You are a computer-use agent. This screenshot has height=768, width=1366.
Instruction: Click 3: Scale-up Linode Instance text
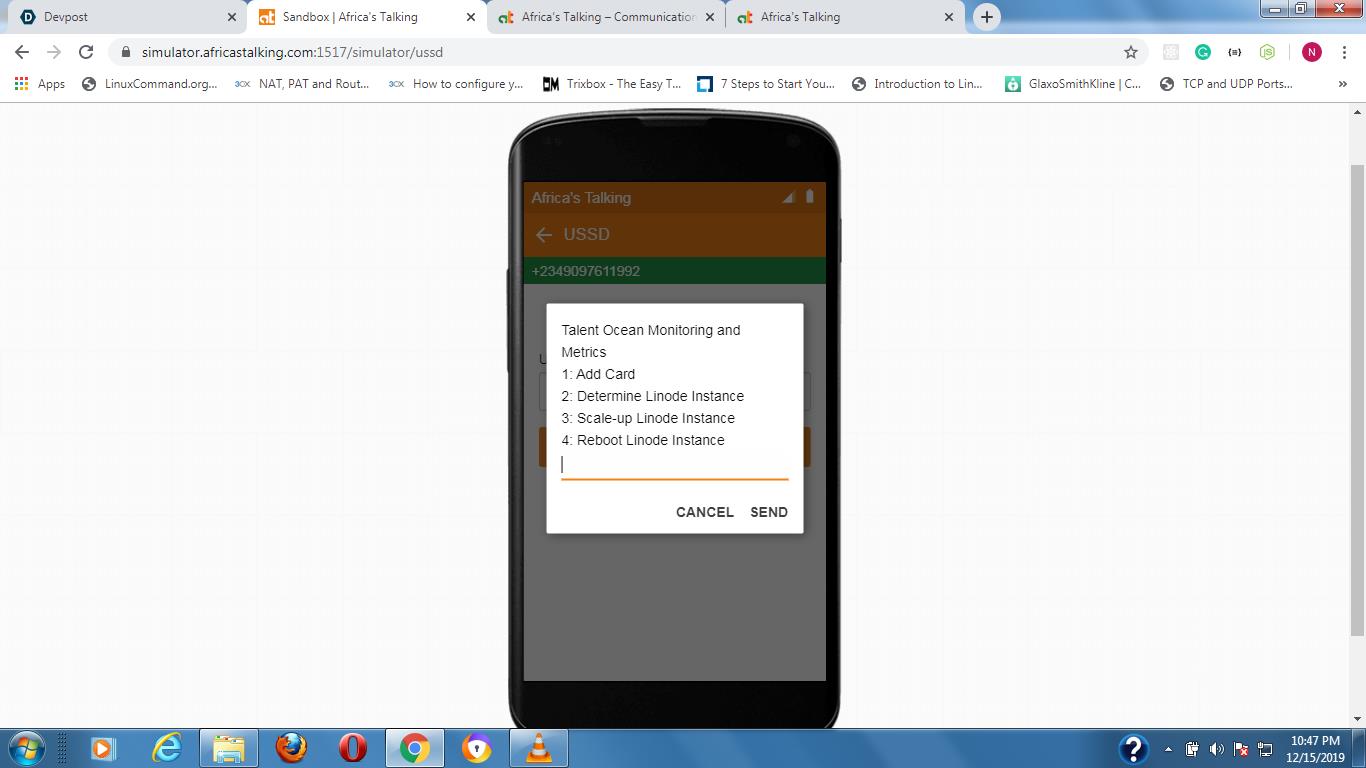[648, 418]
